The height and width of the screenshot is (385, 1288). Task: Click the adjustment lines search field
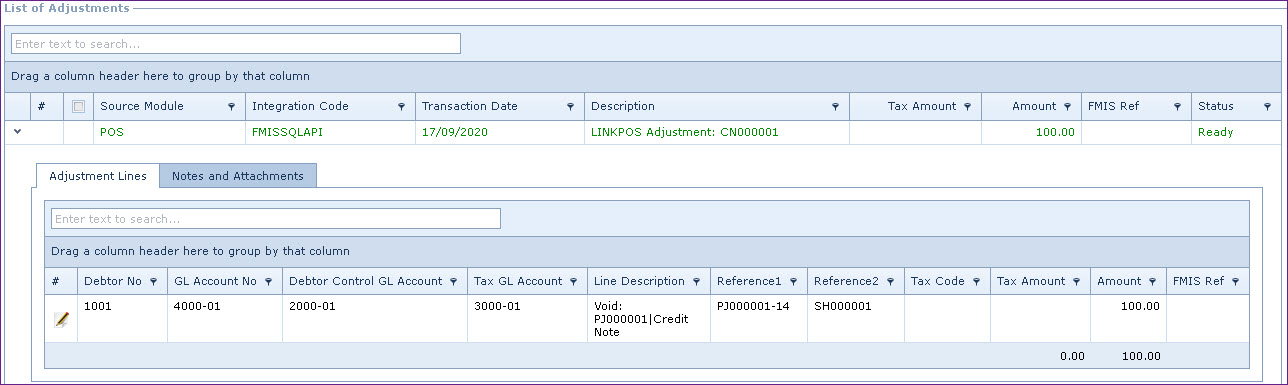(x=276, y=219)
